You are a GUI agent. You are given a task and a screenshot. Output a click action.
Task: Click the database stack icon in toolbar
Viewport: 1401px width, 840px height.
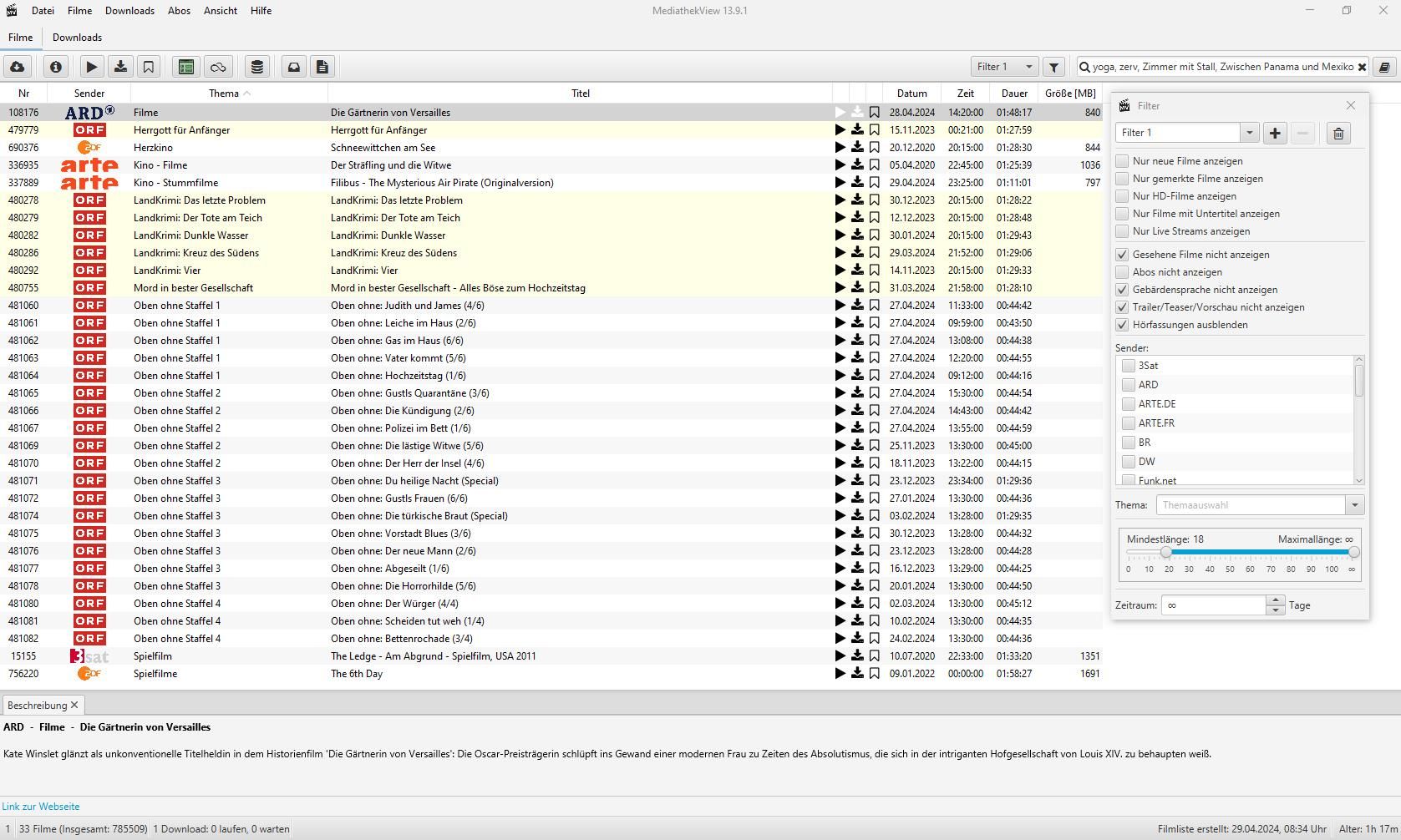257,67
